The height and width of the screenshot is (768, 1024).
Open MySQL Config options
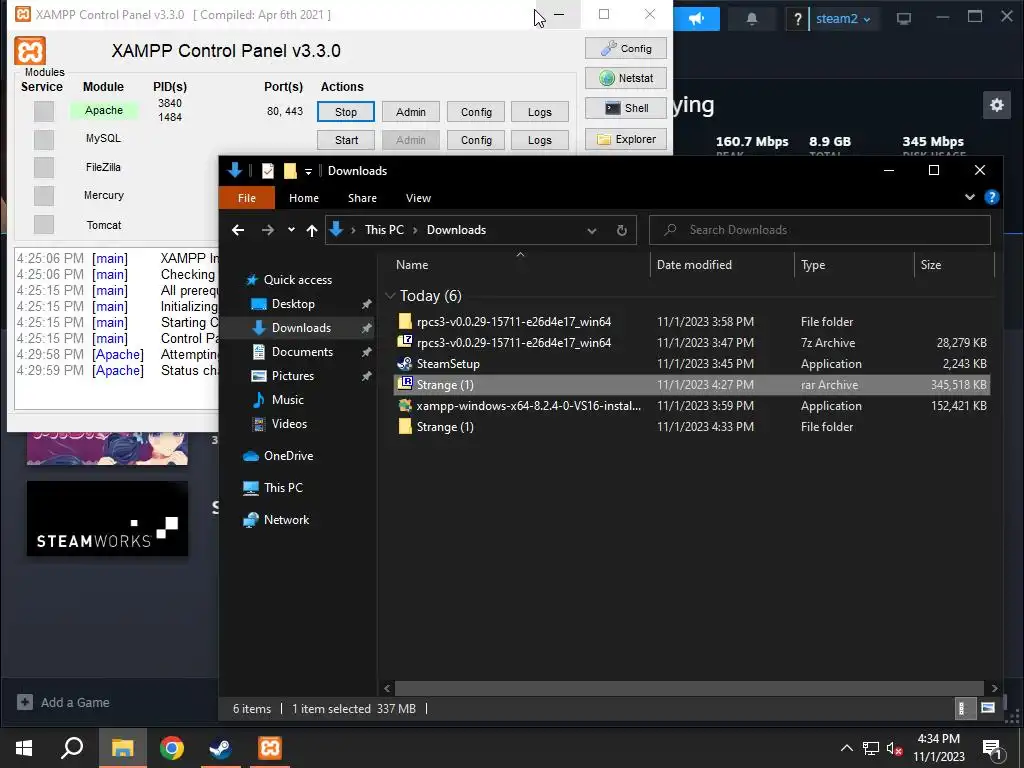click(475, 140)
